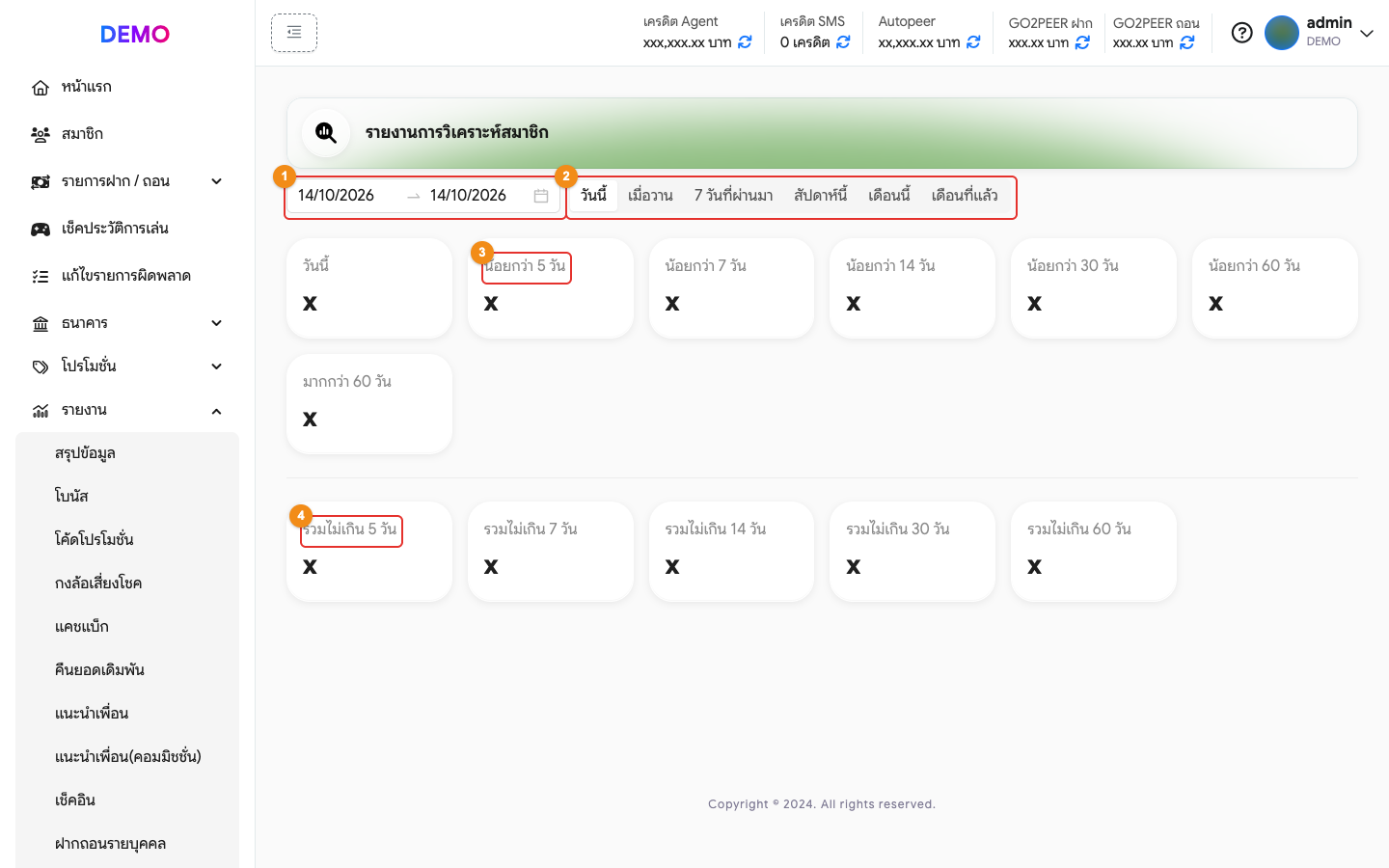Click the DEMO logo
The height and width of the screenshot is (868, 1389).
point(135,34)
